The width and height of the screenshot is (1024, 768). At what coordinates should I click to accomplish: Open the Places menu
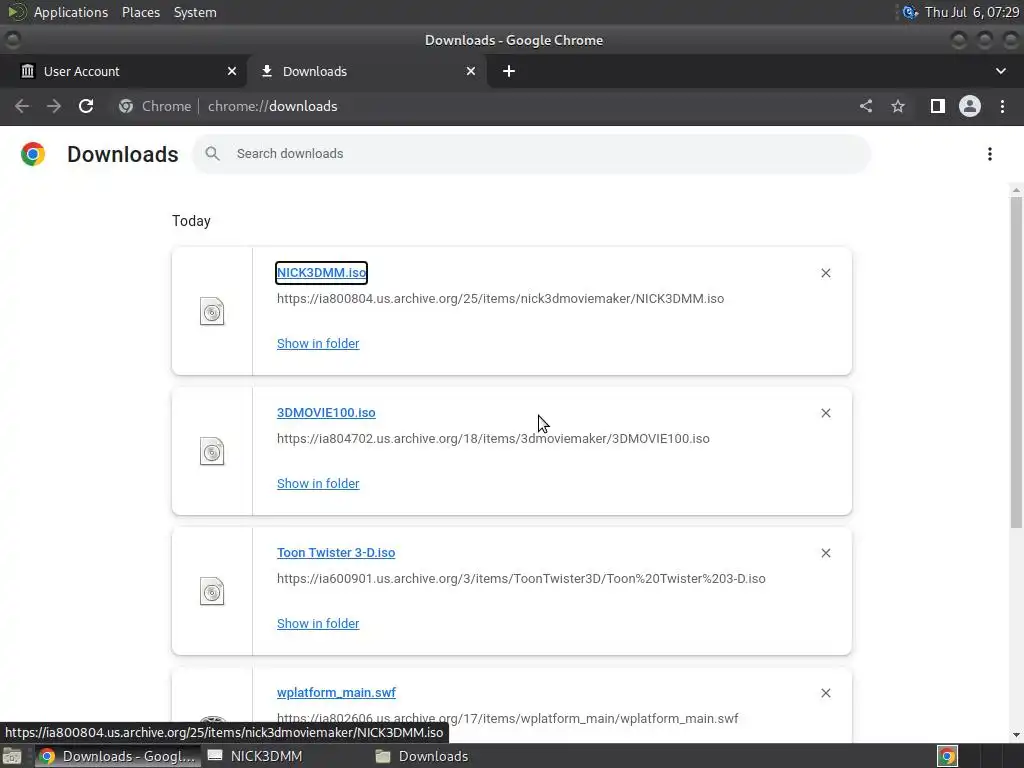141,12
